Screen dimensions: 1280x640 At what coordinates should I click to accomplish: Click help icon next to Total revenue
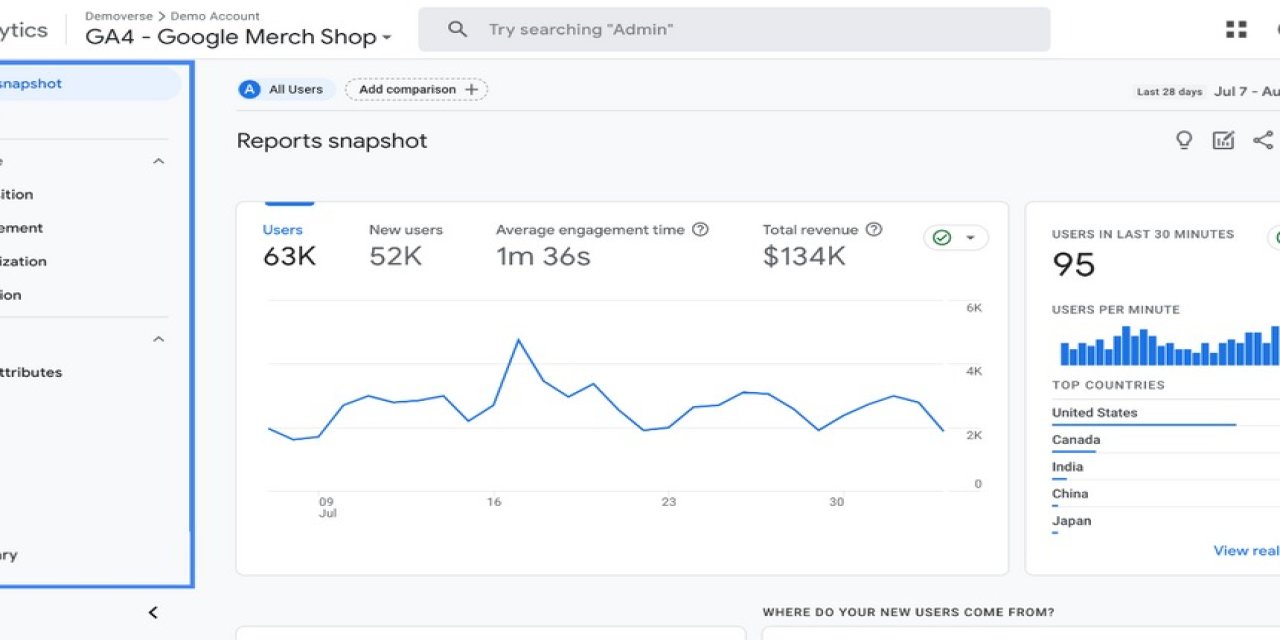[x=874, y=229]
